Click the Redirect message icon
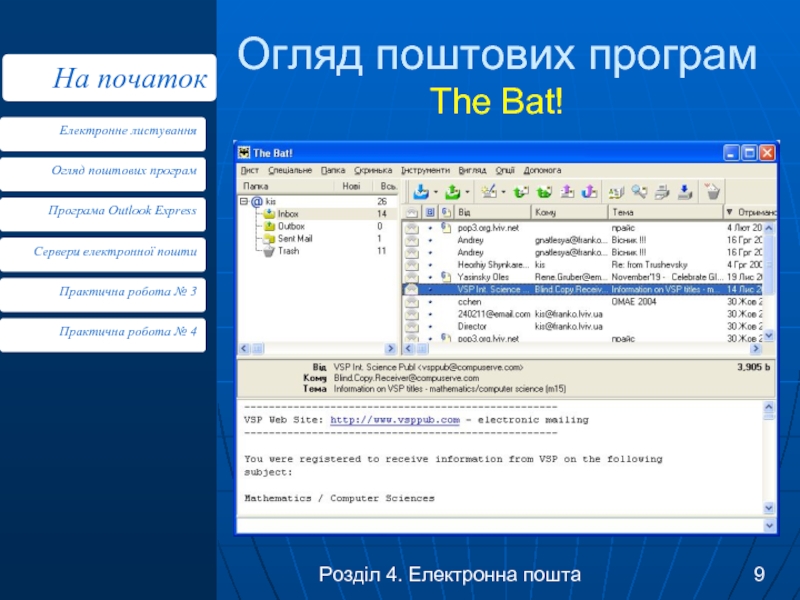This screenshot has width=800, height=600. click(x=589, y=192)
